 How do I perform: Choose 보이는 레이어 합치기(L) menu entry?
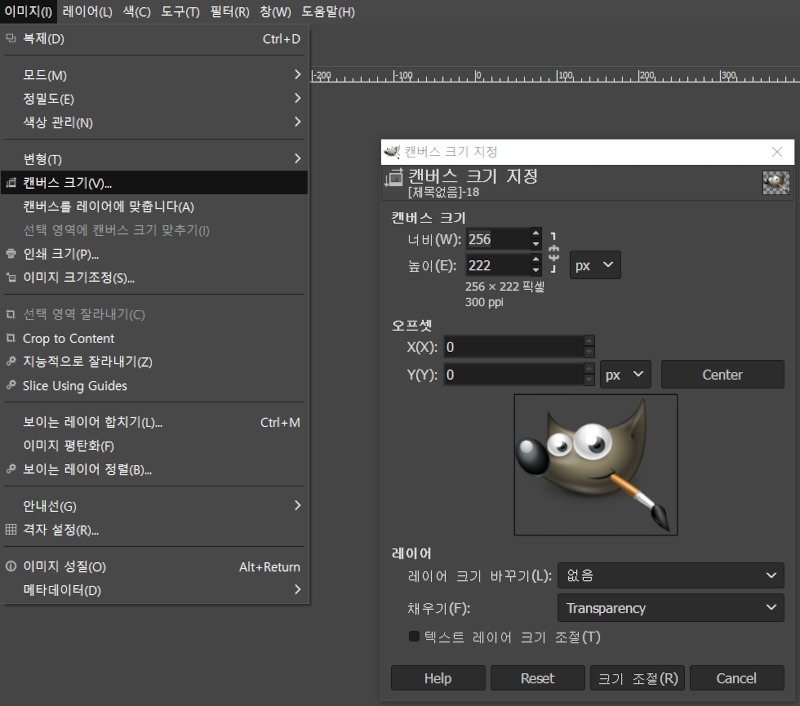tap(154, 422)
